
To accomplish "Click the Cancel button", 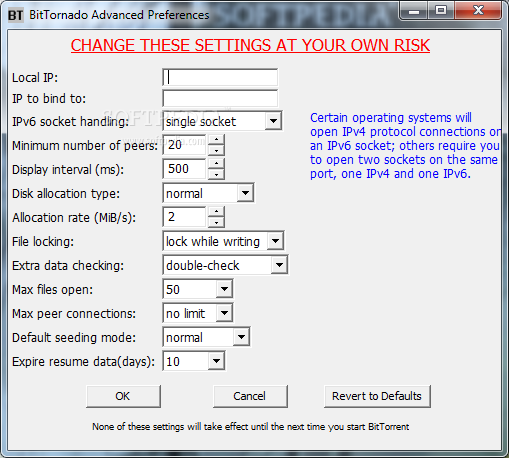I will pyautogui.click(x=250, y=396).
